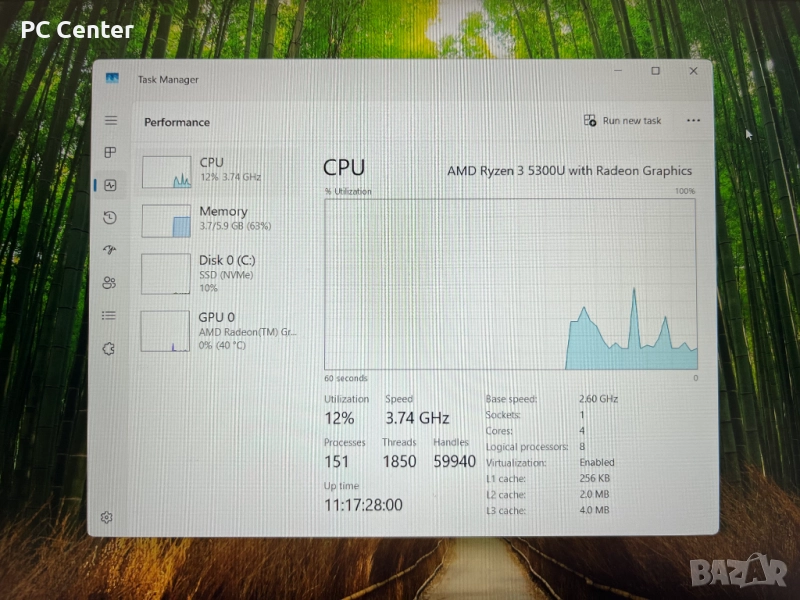Switch to the Users page icon

[x=110, y=283]
